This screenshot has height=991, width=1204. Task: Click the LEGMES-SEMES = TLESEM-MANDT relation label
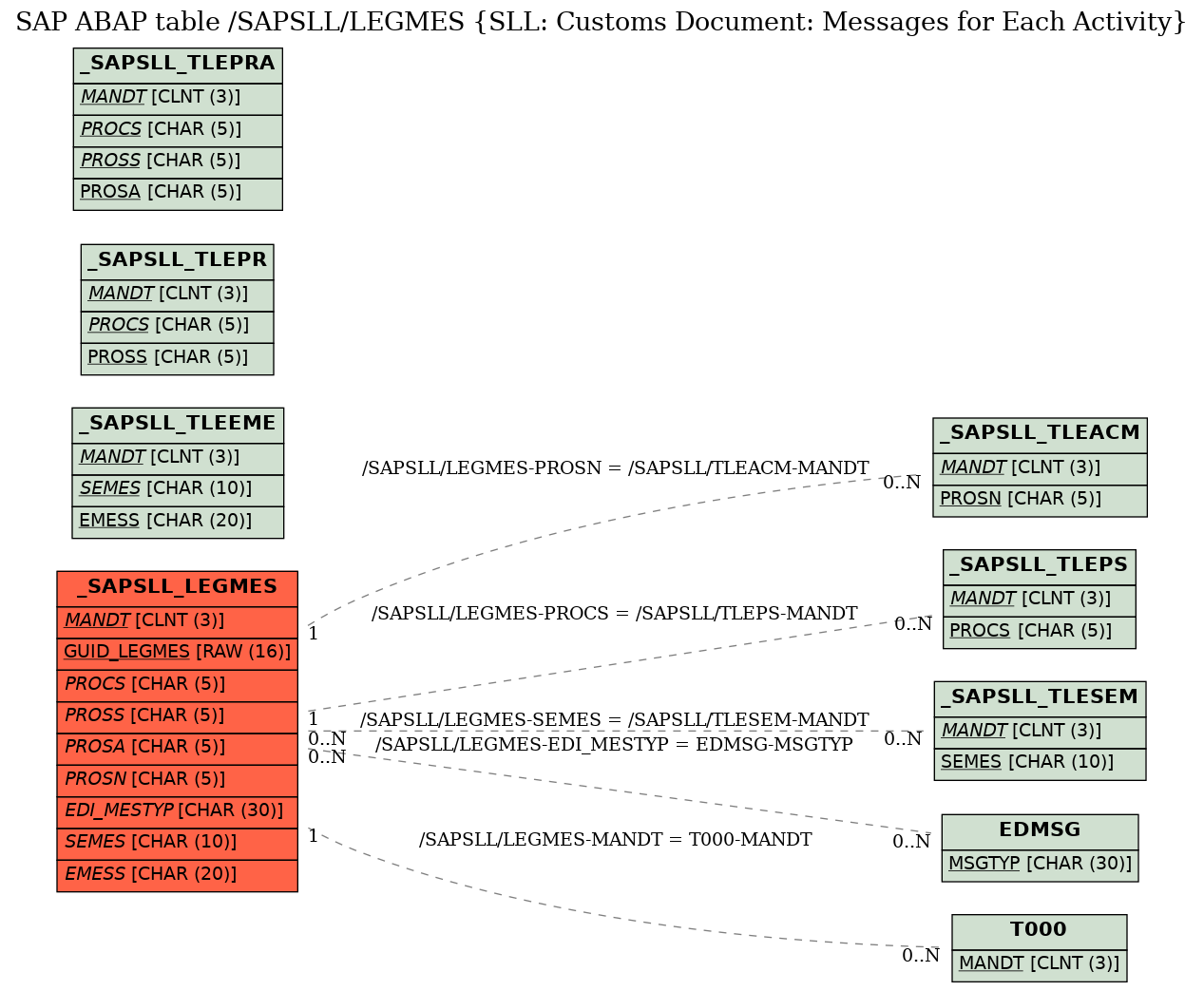614,720
